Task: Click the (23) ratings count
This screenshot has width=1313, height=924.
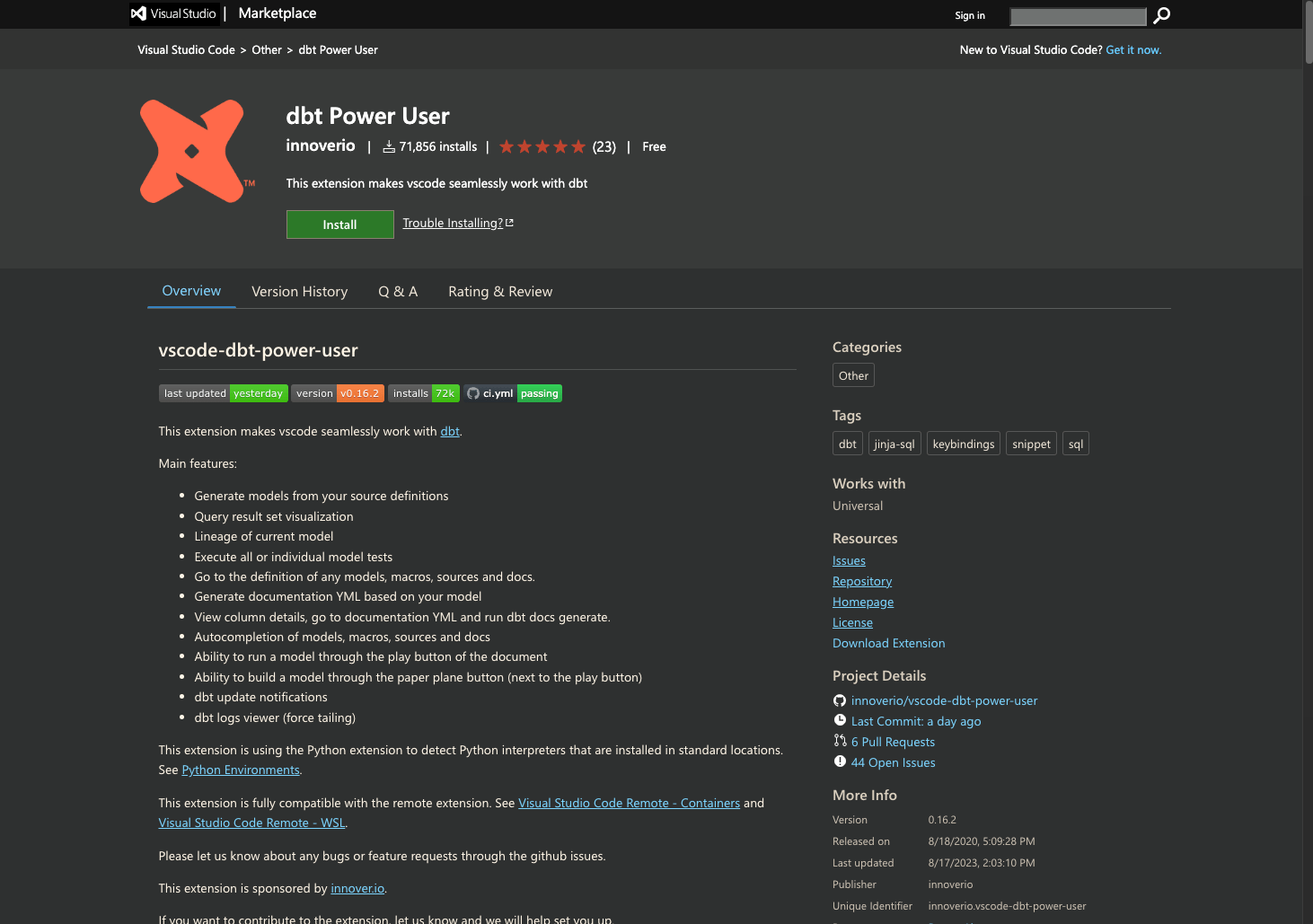Action: (604, 146)
